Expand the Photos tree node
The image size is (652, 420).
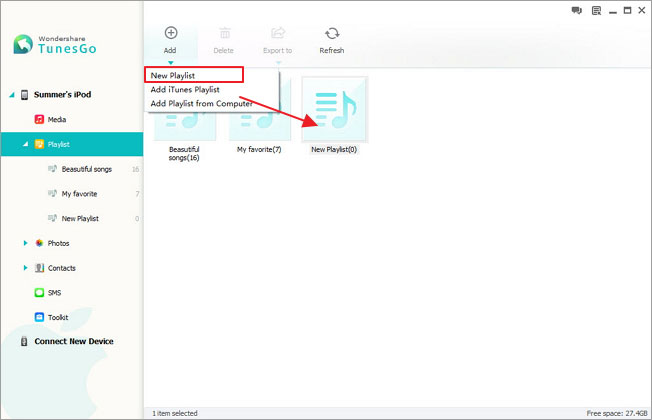25,243
